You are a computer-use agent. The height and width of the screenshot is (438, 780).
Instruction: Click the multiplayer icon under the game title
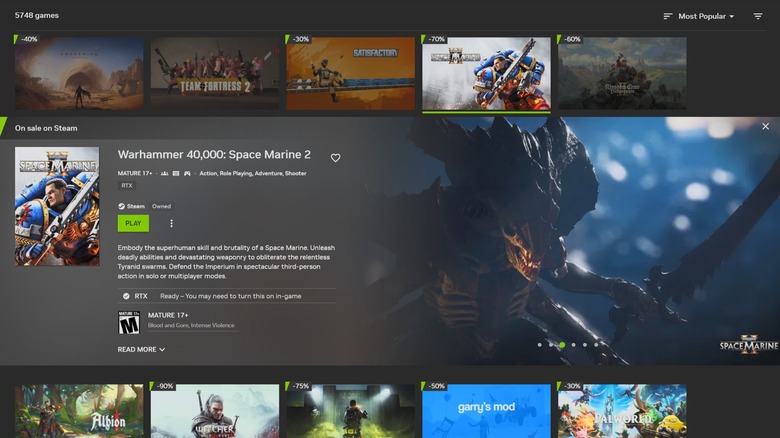pyautogui.click(x=165, y=173)
